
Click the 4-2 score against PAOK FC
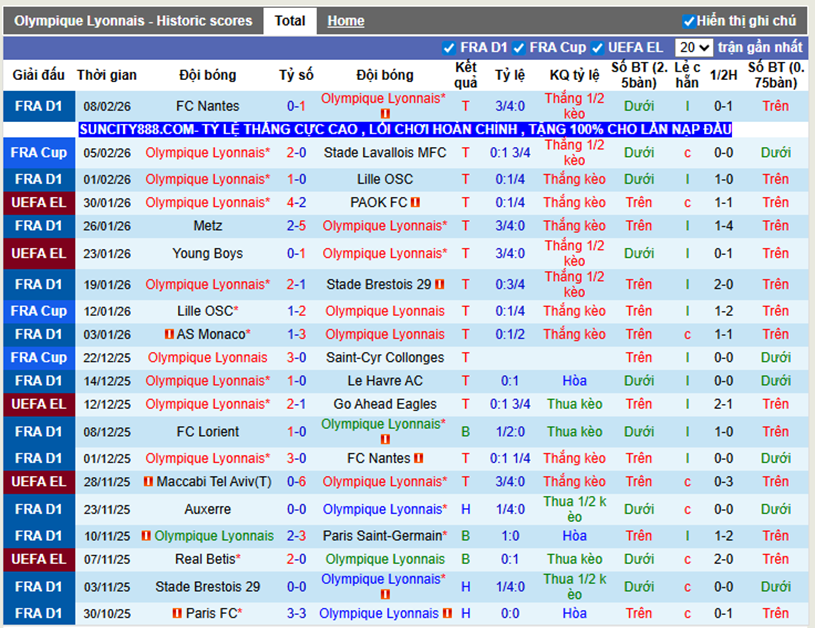click(x=296, y=202)
